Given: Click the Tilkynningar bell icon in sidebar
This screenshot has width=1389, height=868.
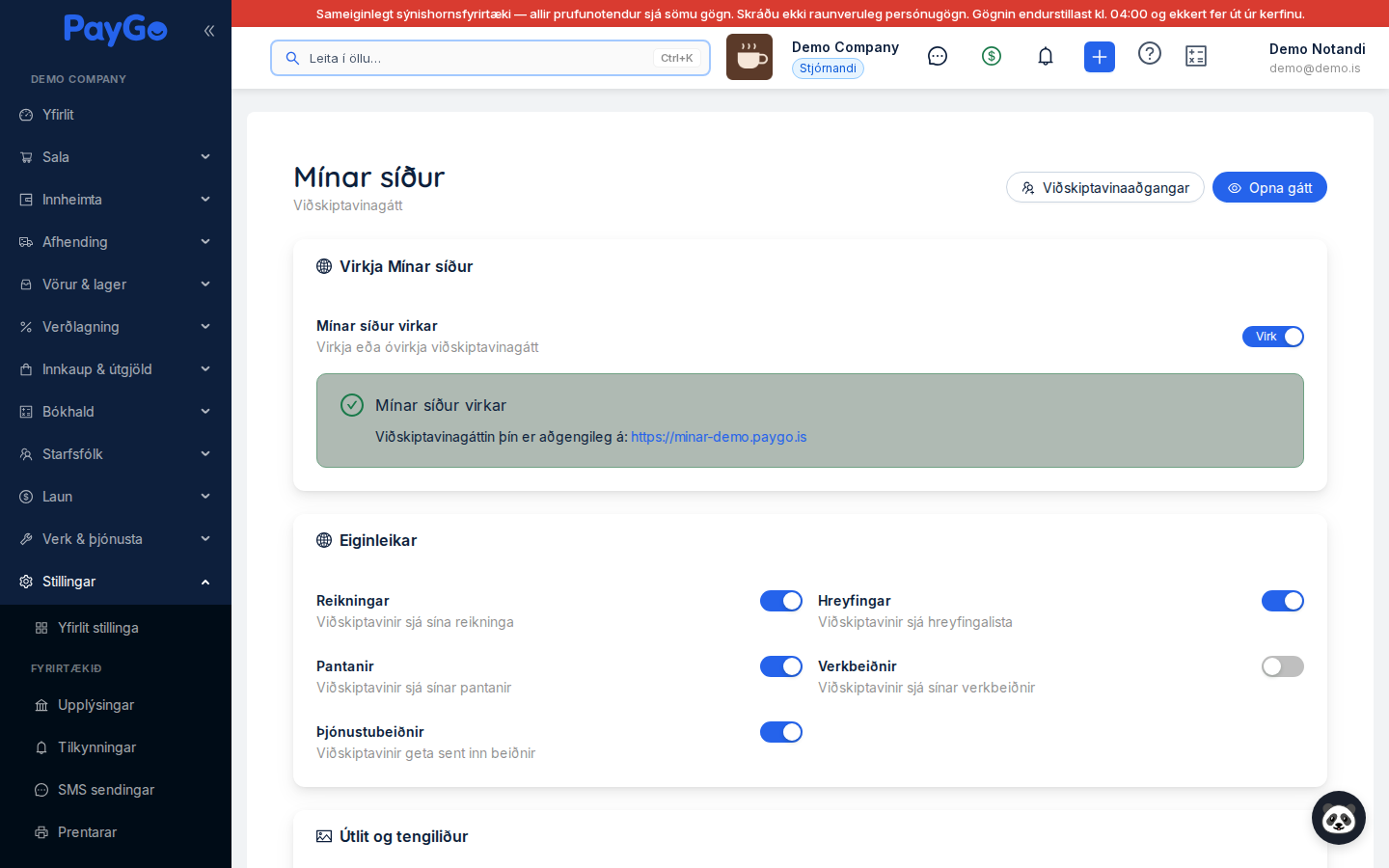Looking at the screenshot, I should pos(41,747).
